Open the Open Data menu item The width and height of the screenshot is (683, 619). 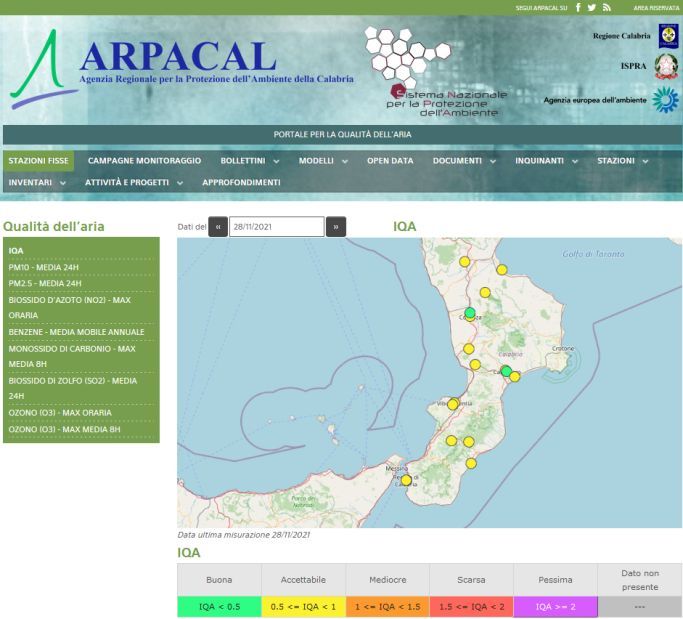click(x=389, y=161)
